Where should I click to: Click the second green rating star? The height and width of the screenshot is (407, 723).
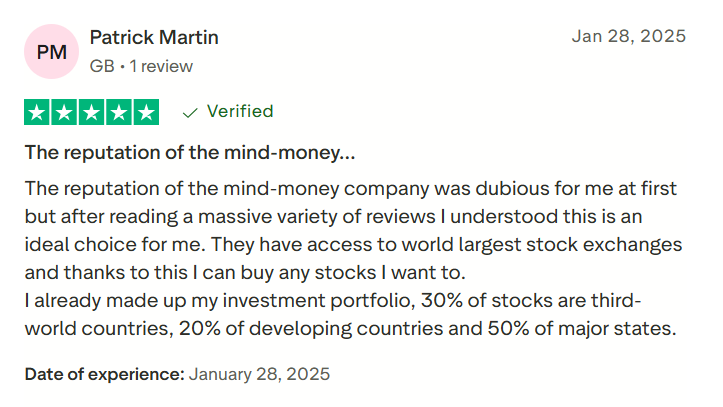coord(64,112)
